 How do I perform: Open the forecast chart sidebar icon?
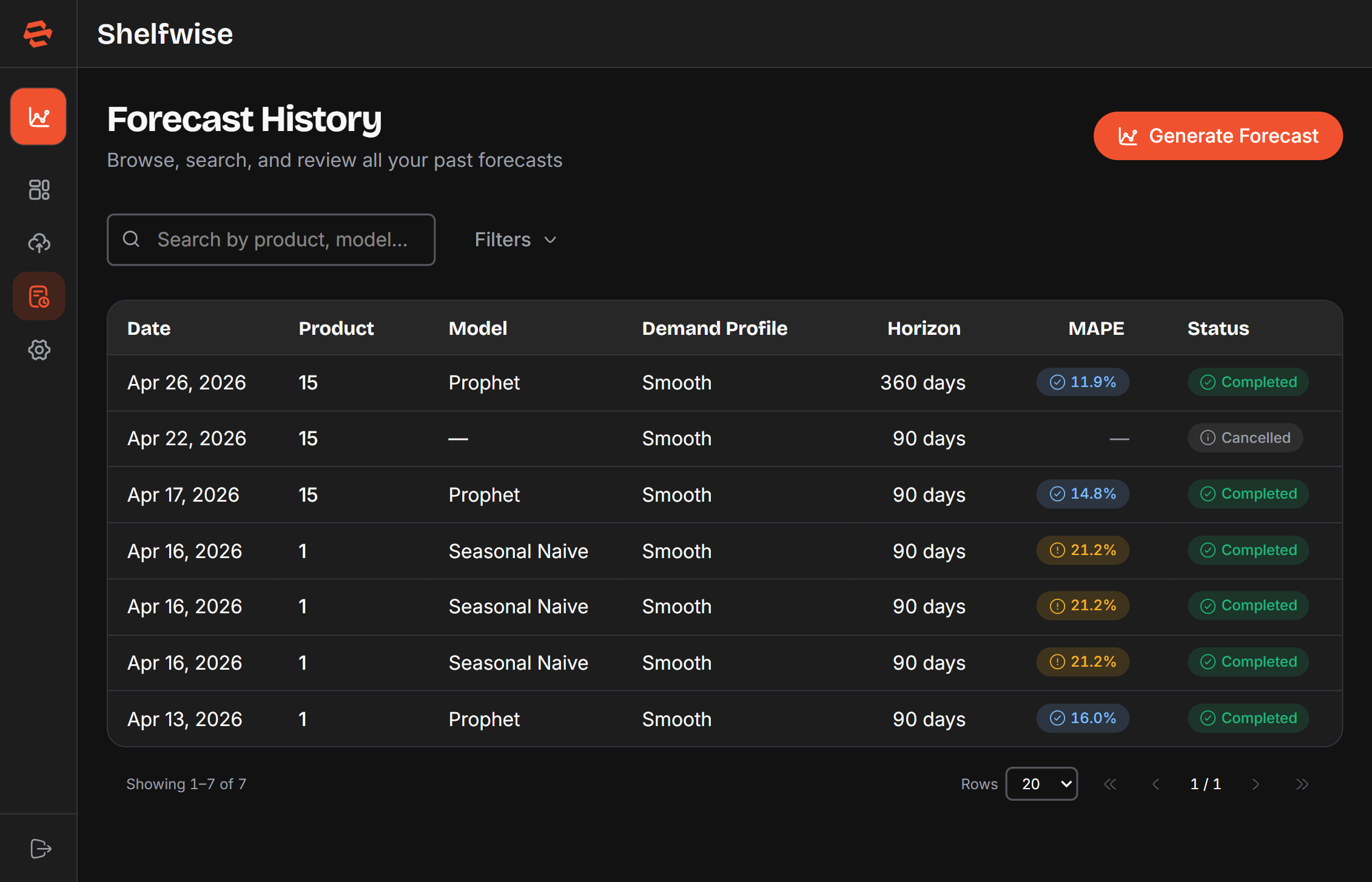tap(38, 116)
